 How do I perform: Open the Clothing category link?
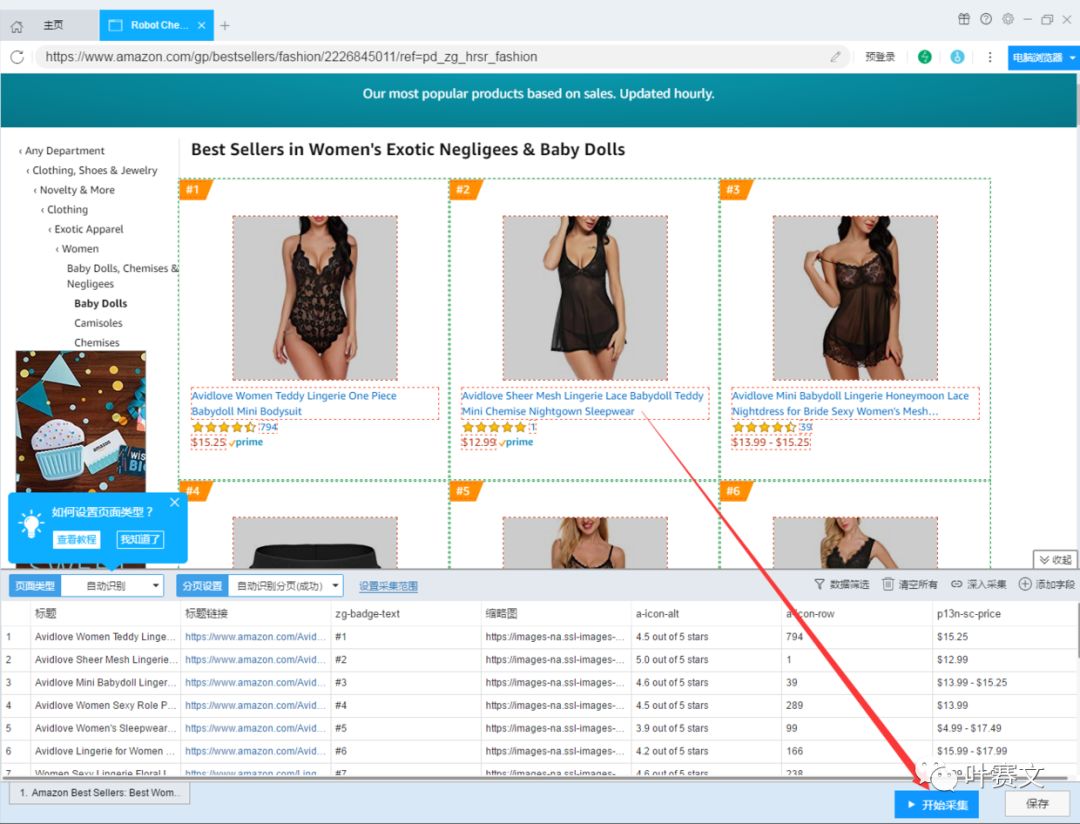coord(68,209)
